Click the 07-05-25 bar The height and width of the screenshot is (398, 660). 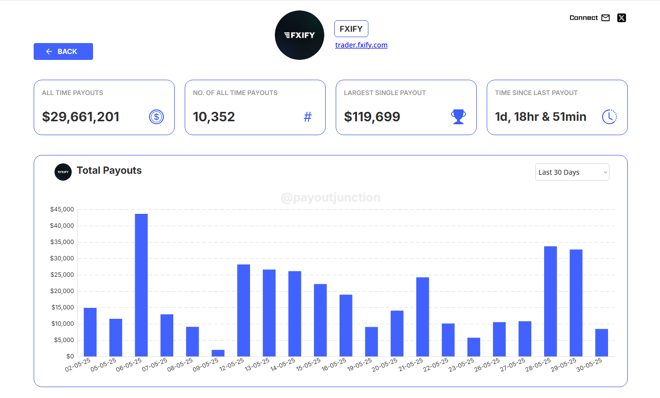[167, 335]
